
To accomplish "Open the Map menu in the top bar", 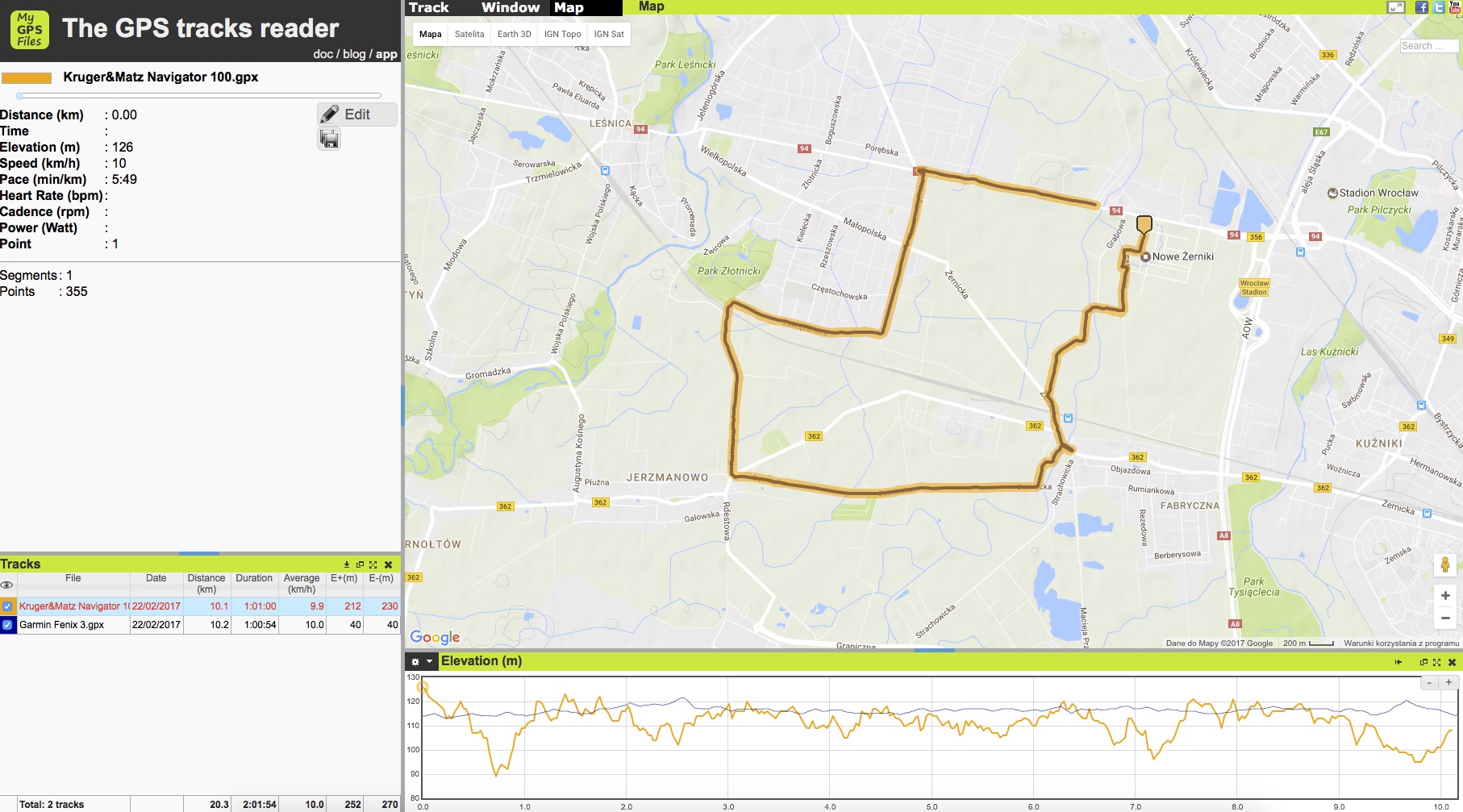I will [x=569, y=7].
